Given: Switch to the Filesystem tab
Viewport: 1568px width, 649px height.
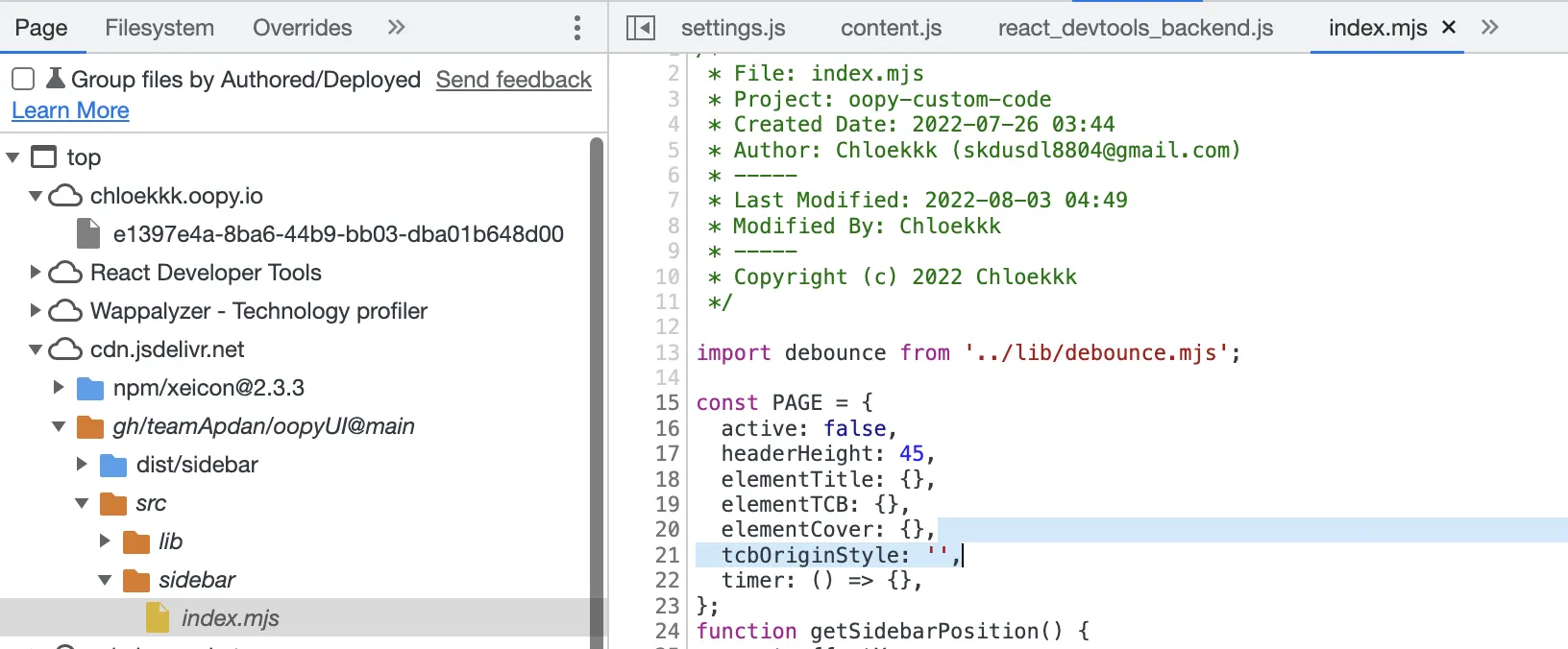Looking at the screenshot, I should 159,28.
